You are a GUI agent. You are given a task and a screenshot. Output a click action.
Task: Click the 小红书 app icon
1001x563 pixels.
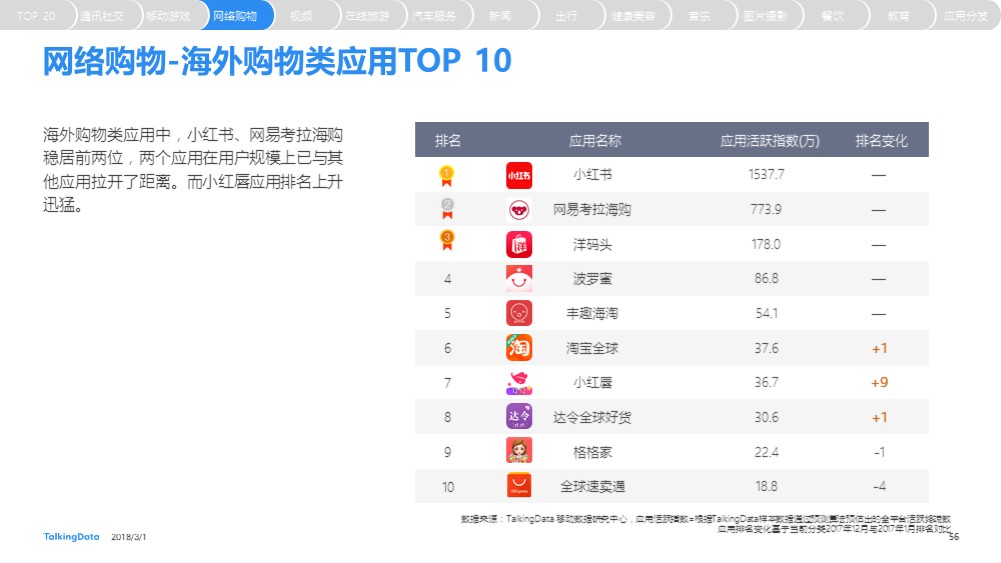[x=519, y=176]
